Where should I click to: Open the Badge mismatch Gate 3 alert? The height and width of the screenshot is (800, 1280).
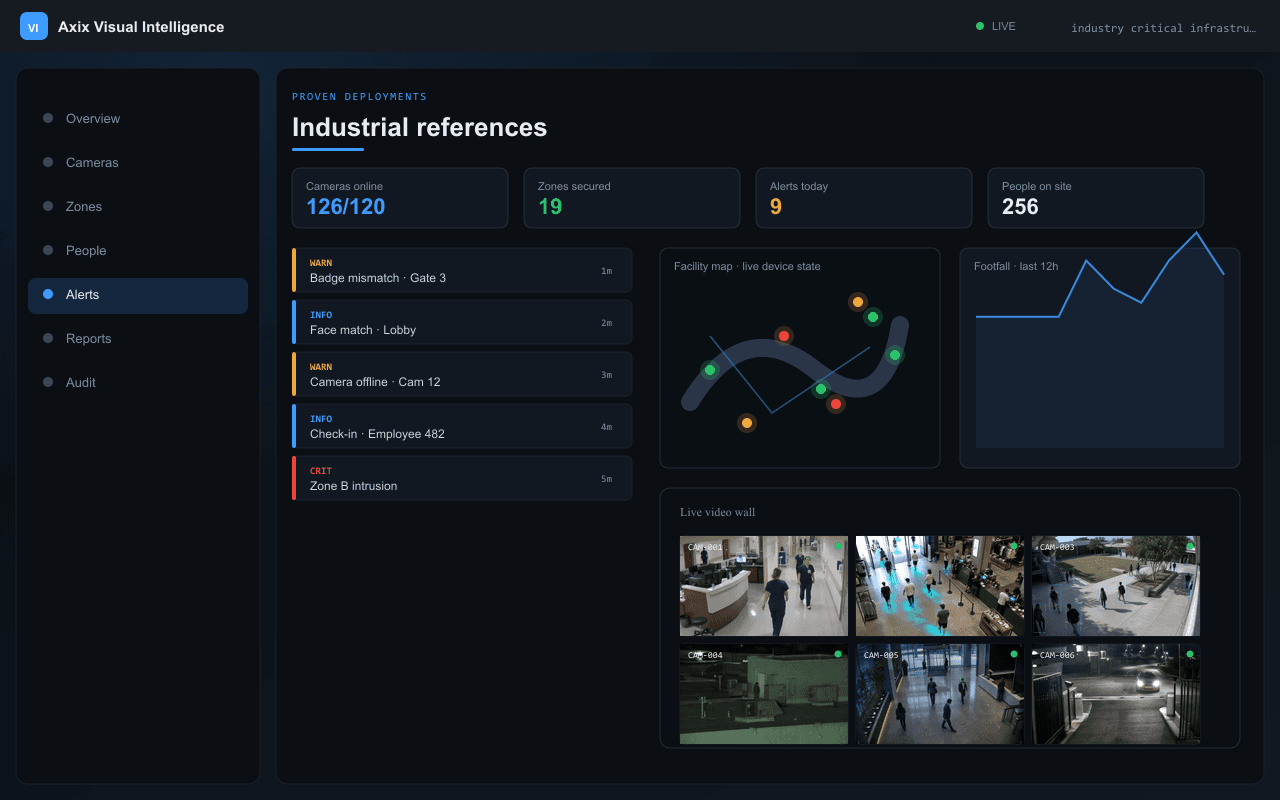[462, 270]
